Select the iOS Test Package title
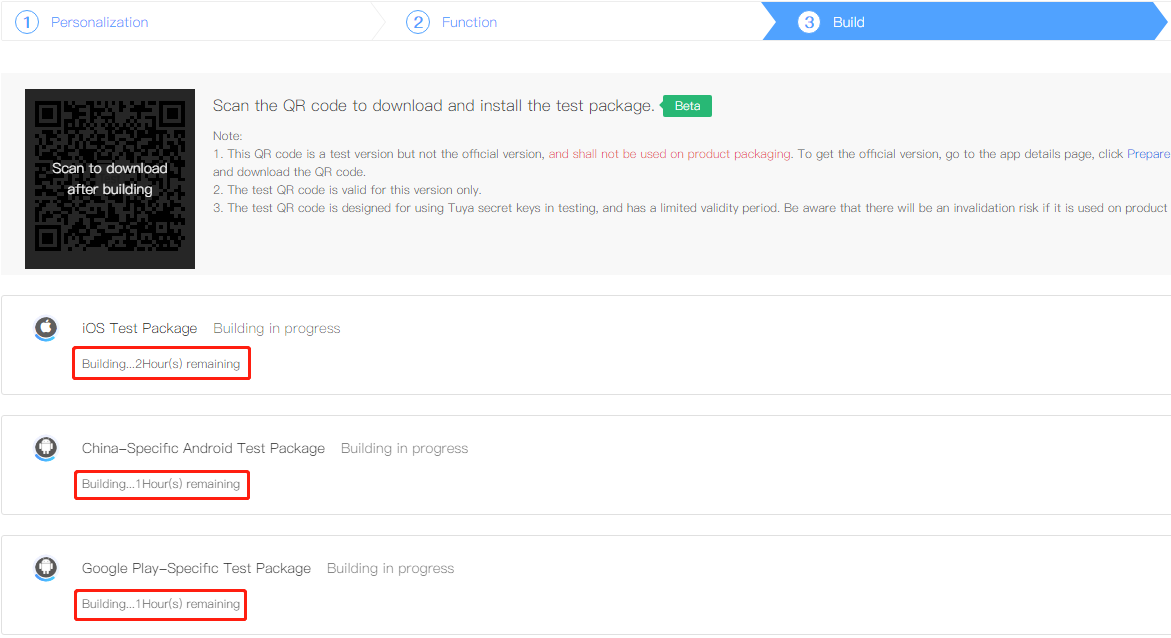 (x=140, y=328)
